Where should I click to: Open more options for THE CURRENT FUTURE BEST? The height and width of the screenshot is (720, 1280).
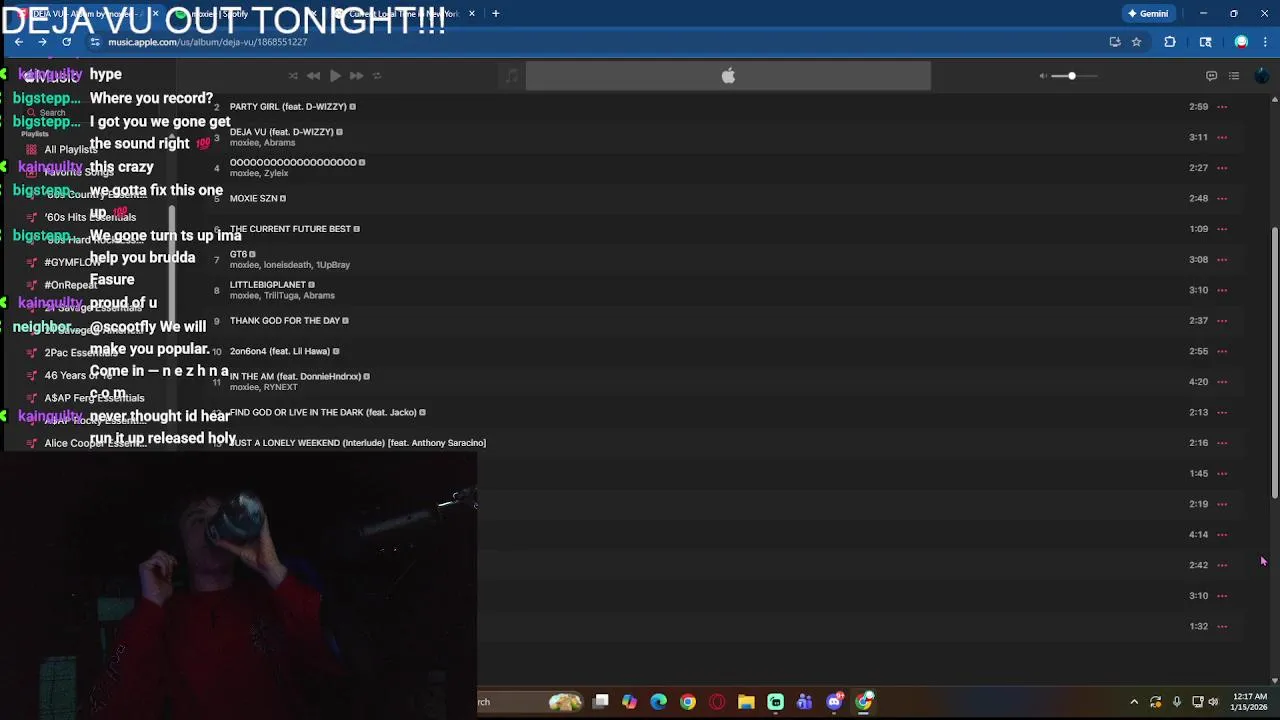1222,229
